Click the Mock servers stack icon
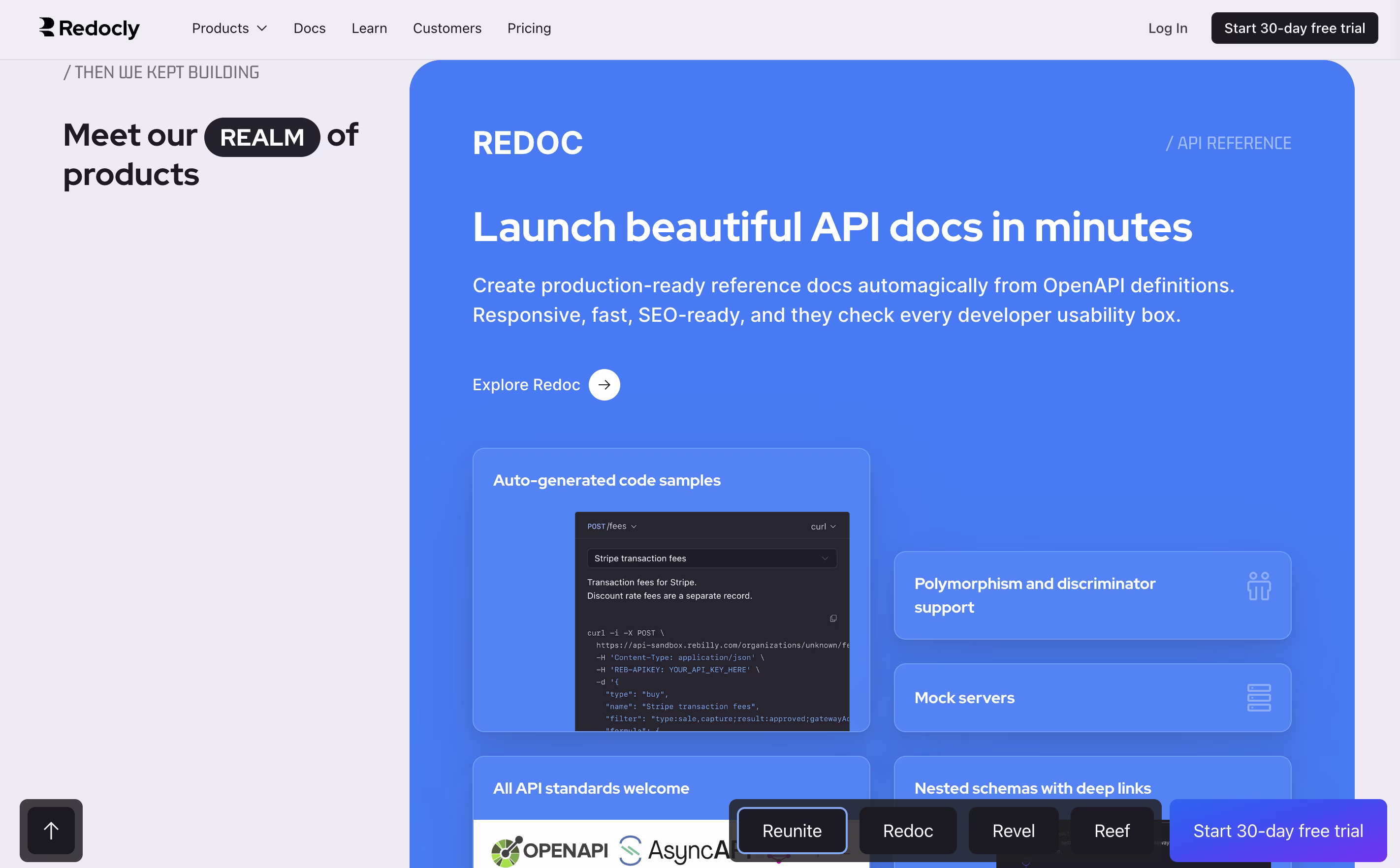This screenshot has width=1400, height=868. pos(1258,698)
